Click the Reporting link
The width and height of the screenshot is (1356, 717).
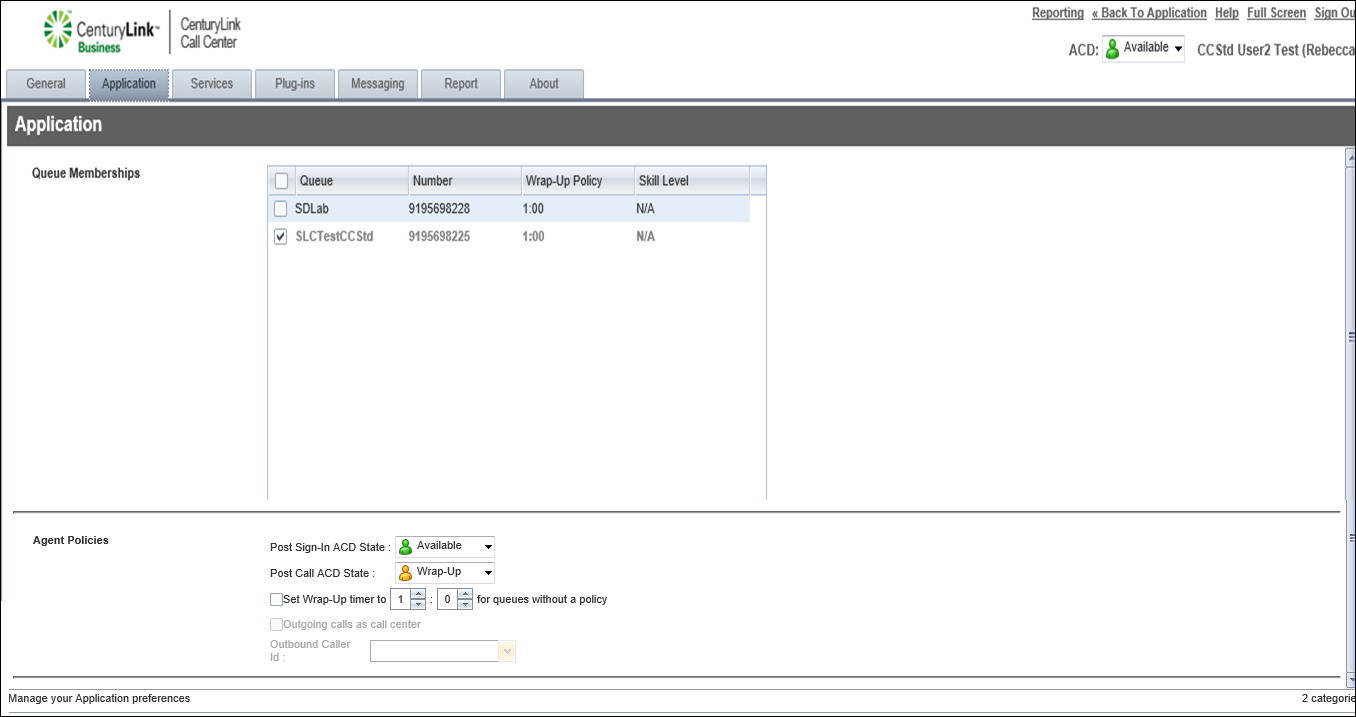coord(1058,13)
